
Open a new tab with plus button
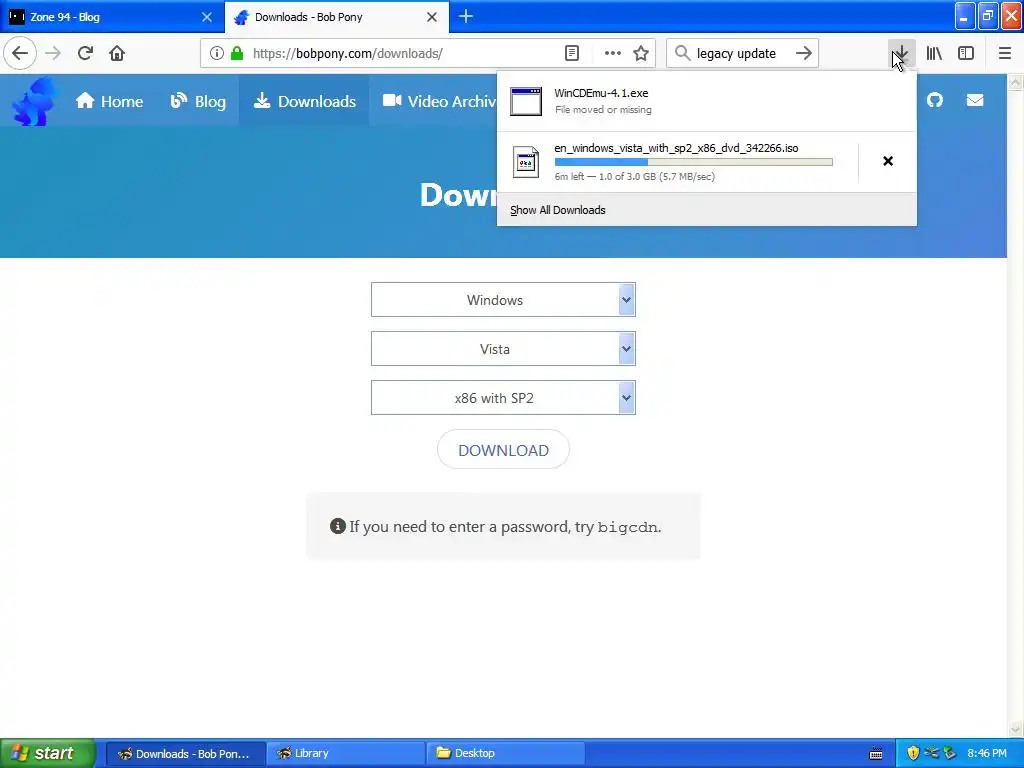coord(466,16)
